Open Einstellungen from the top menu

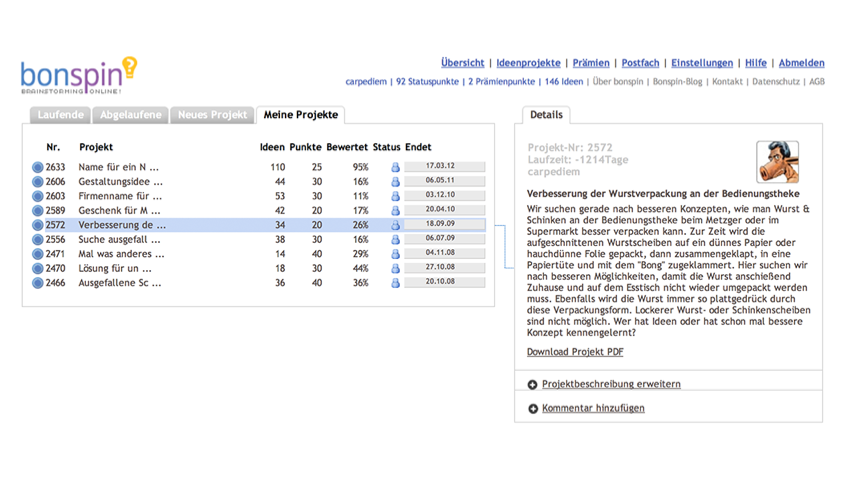click(702, 63)
